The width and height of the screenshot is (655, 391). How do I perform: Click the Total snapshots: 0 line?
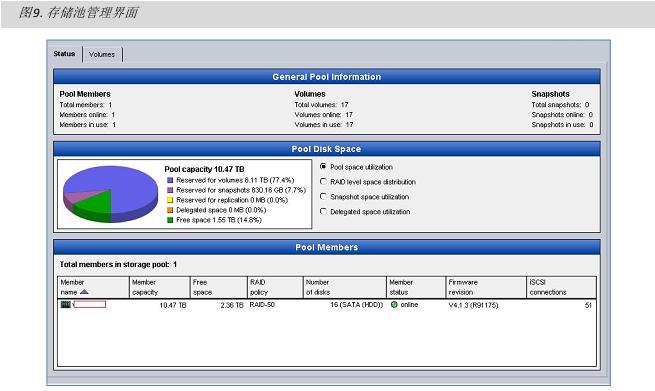pos(560,105)
